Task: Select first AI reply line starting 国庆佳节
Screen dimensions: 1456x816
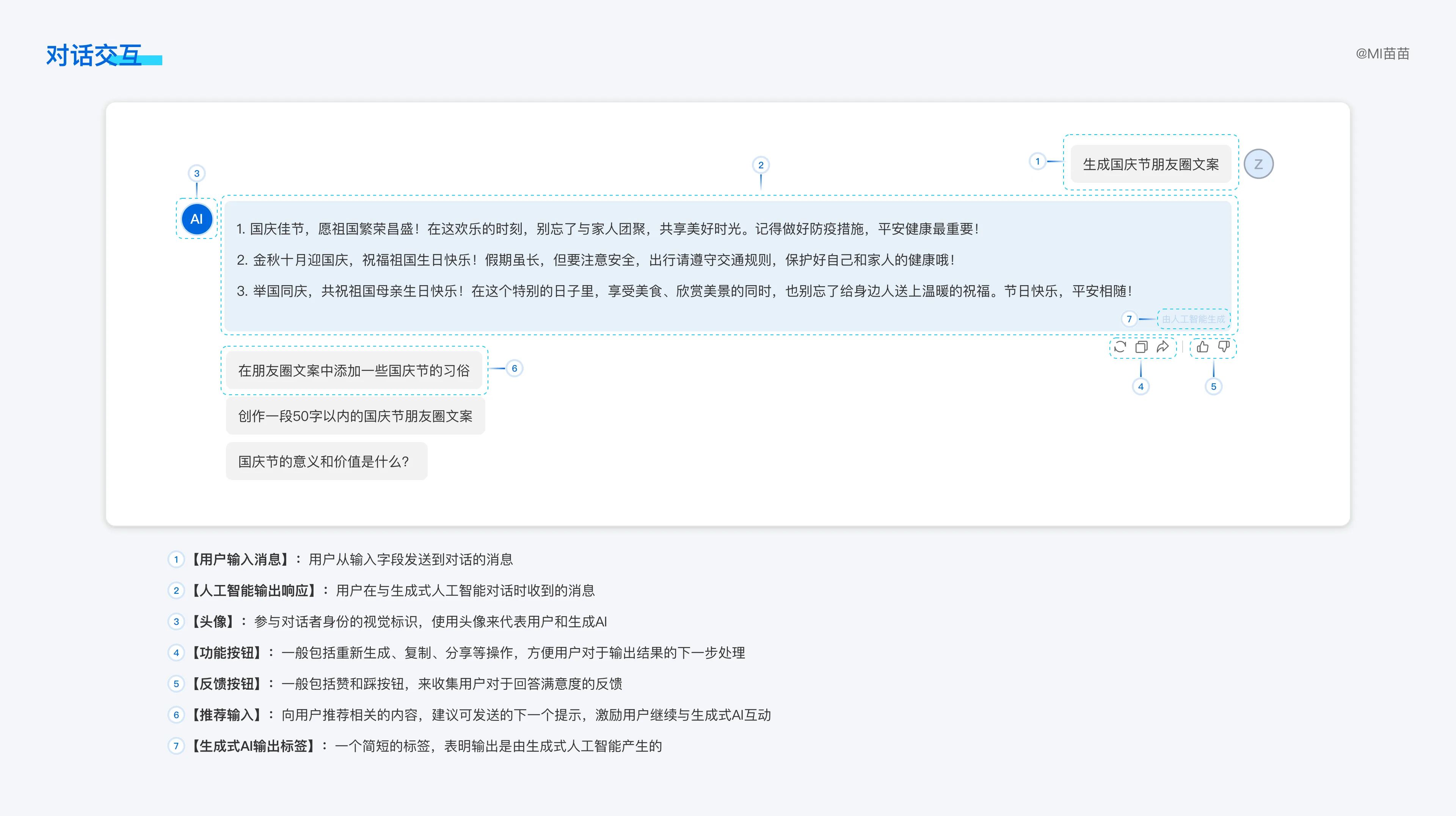Action: pos(607,229)
